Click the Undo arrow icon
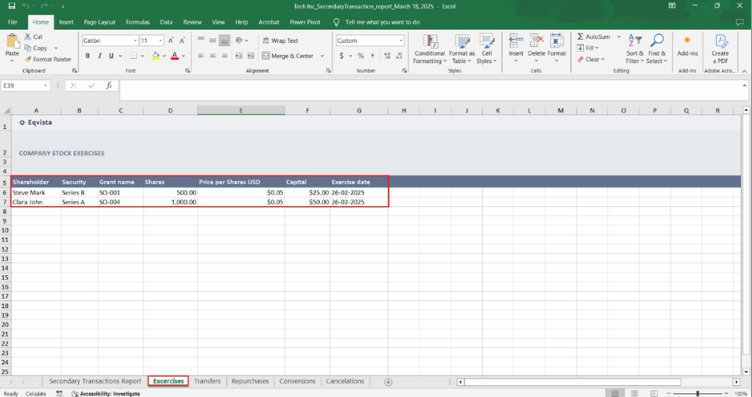This screenshot has height=397, width=752. click(x=26, y=6)
